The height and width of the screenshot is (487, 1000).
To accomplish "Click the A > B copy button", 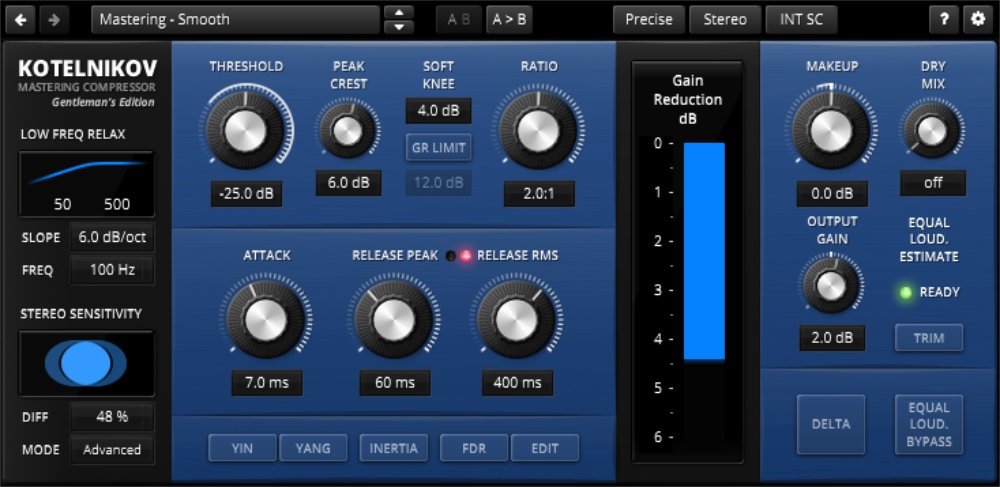I will click(509, 19).
